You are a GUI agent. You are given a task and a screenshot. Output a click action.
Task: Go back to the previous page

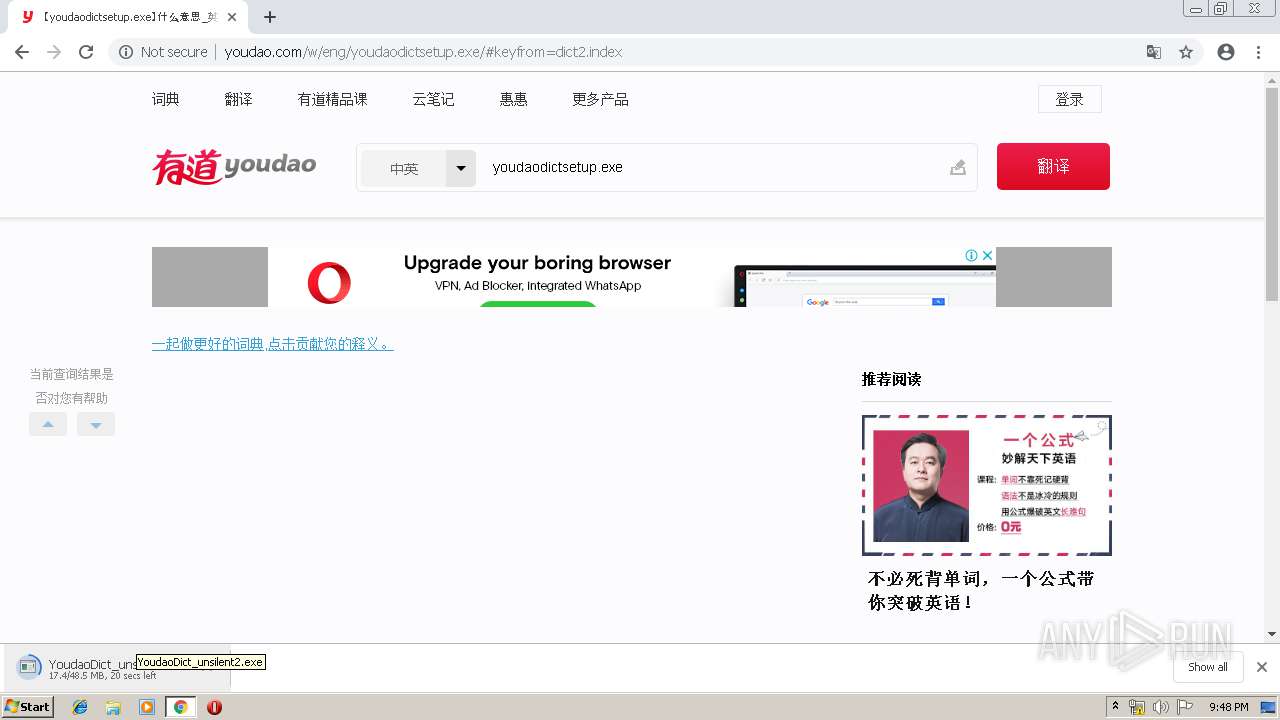click(22, 52)
